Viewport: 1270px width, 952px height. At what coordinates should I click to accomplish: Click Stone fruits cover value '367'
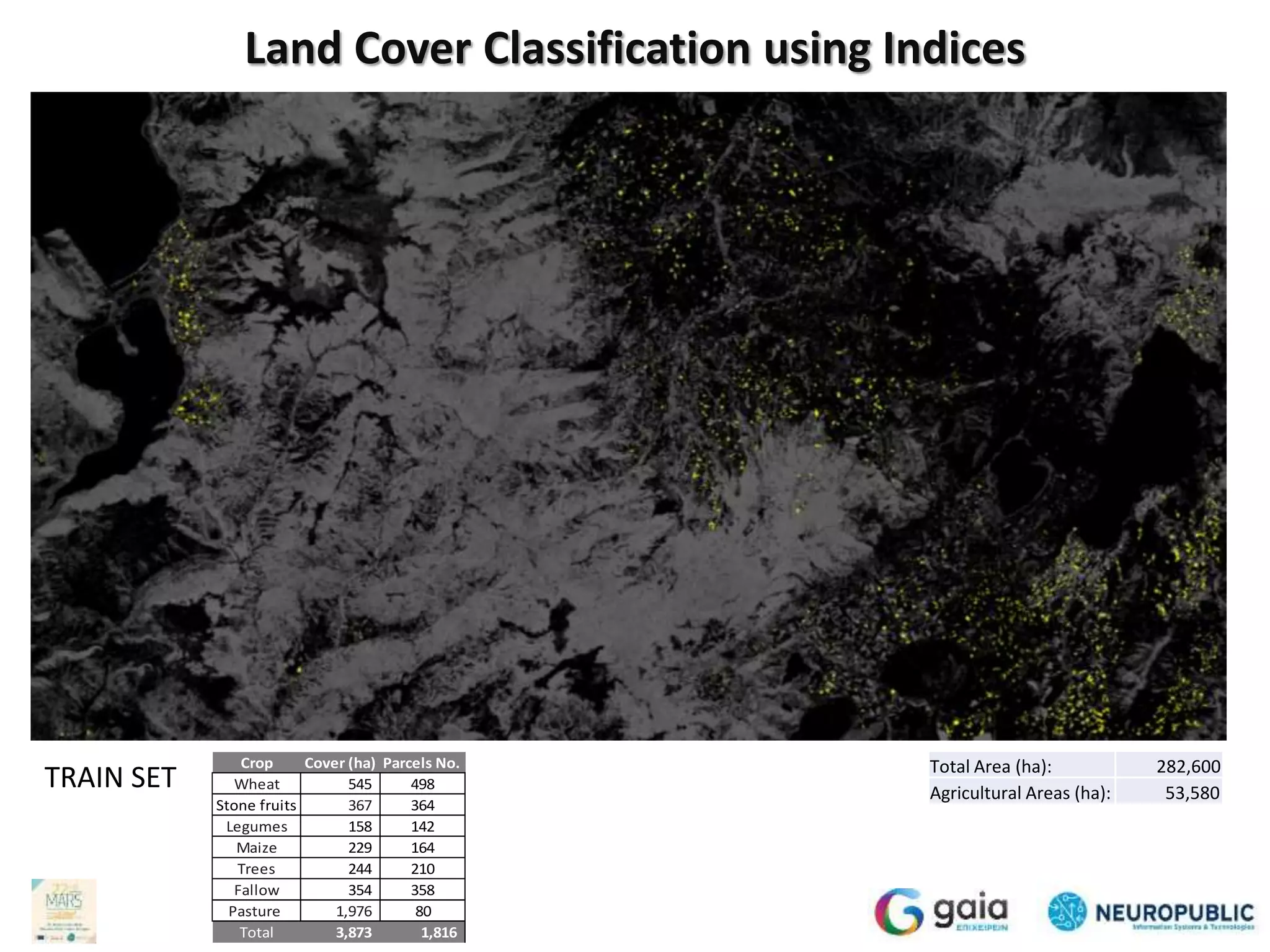360,805
